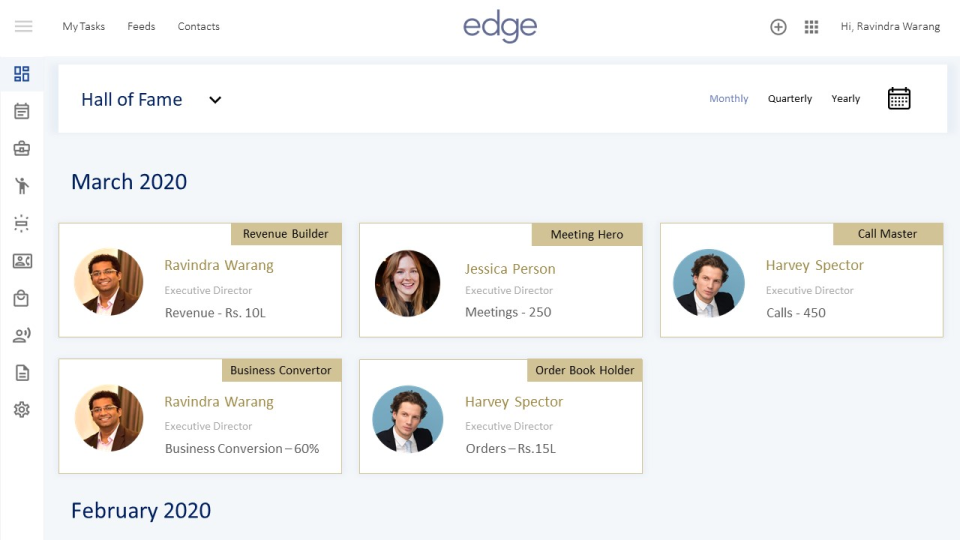
Task: Click the March 2020 heading
Action: (x=129, y=182)
